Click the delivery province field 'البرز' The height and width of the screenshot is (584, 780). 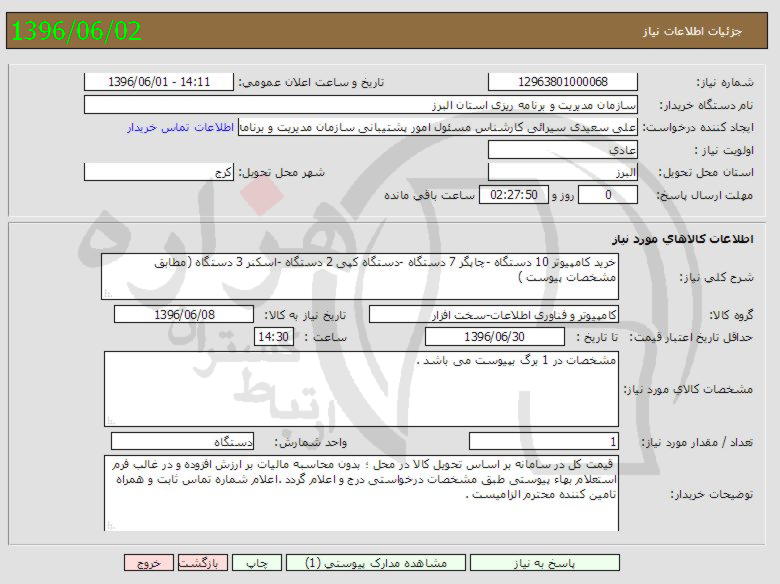coord(562,172)
